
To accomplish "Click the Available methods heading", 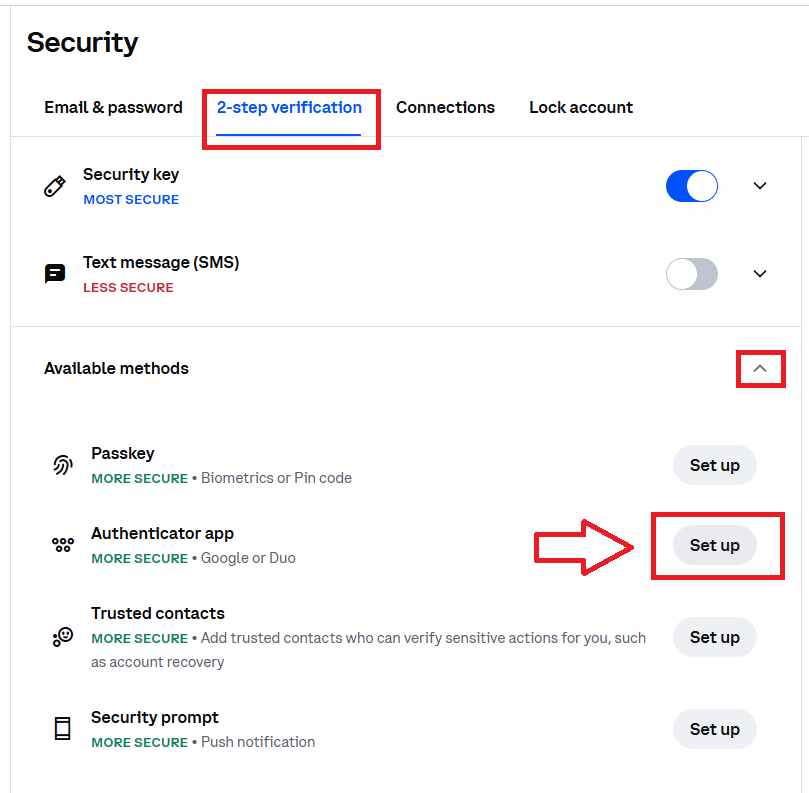I will 116,369.
